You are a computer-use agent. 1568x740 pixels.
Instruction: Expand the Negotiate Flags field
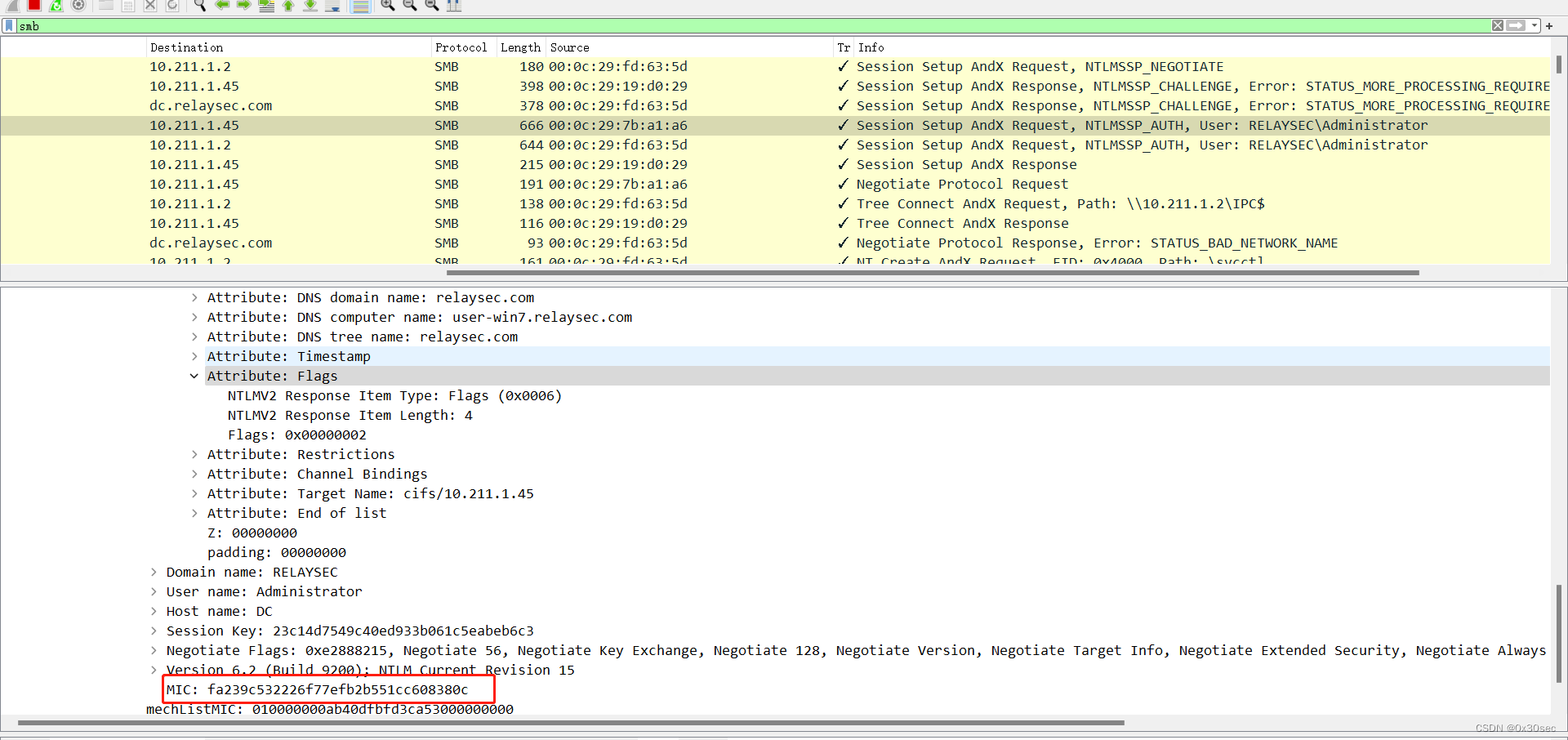tap(154, 651)
